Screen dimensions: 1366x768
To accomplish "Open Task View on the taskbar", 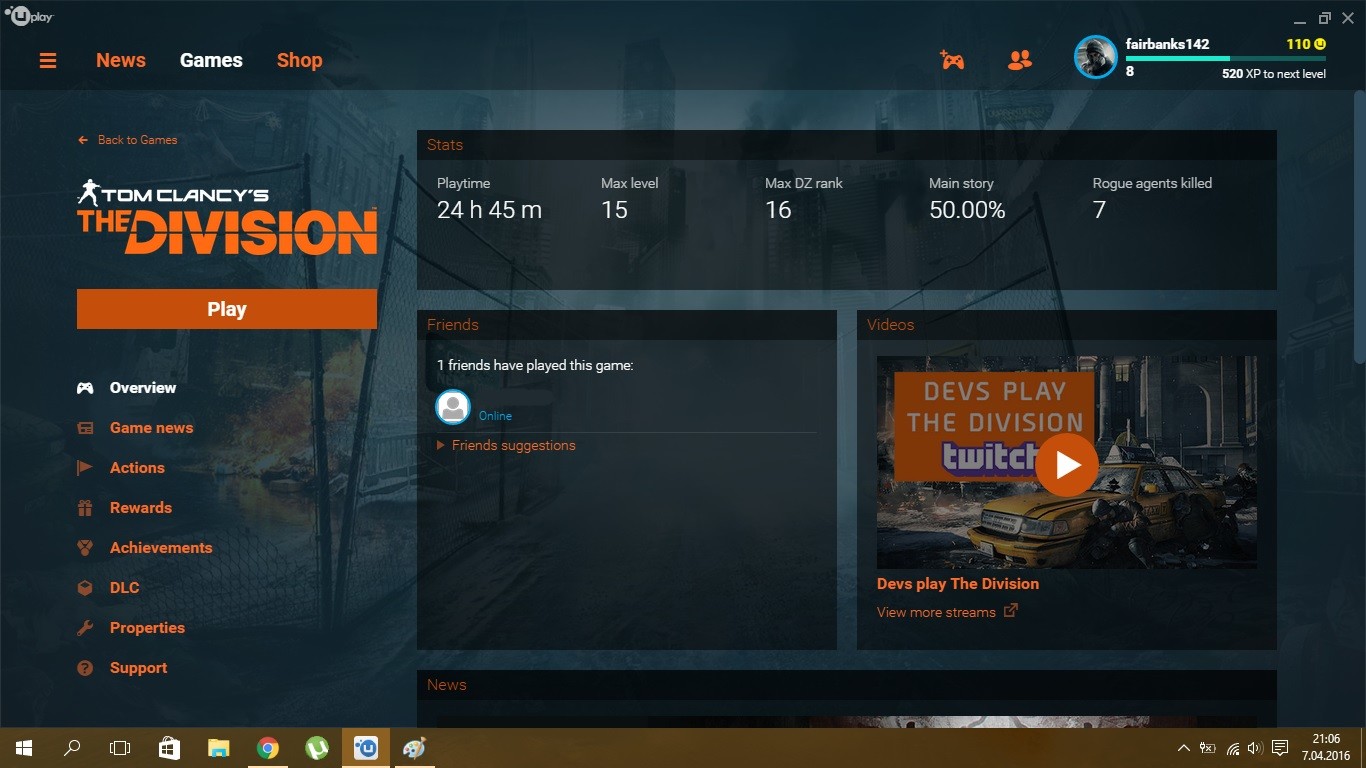I will coord(120,748).
